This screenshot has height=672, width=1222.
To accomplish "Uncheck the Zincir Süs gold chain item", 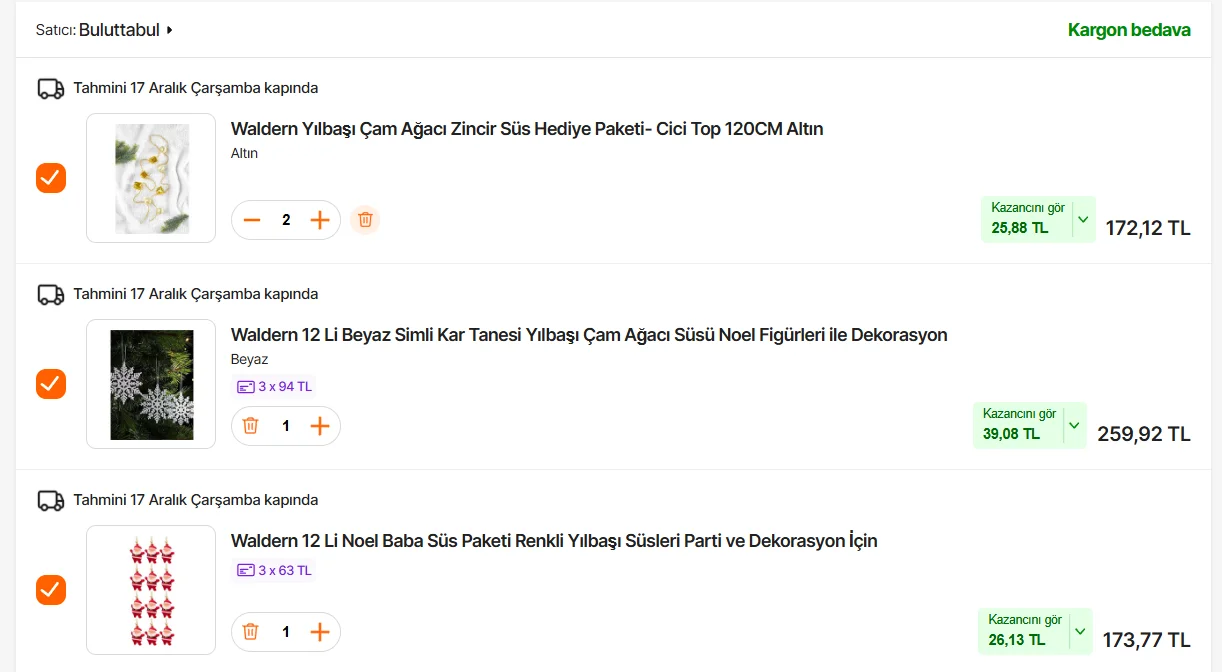I will [x=51, y=178].
